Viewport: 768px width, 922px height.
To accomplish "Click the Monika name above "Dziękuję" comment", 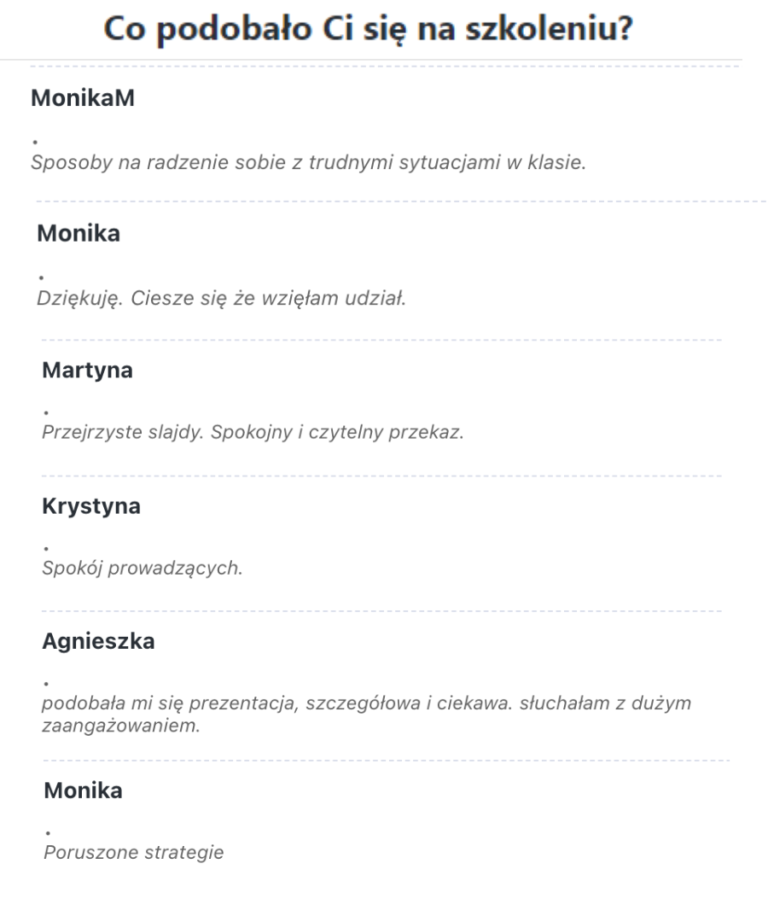I will (78, 234).
